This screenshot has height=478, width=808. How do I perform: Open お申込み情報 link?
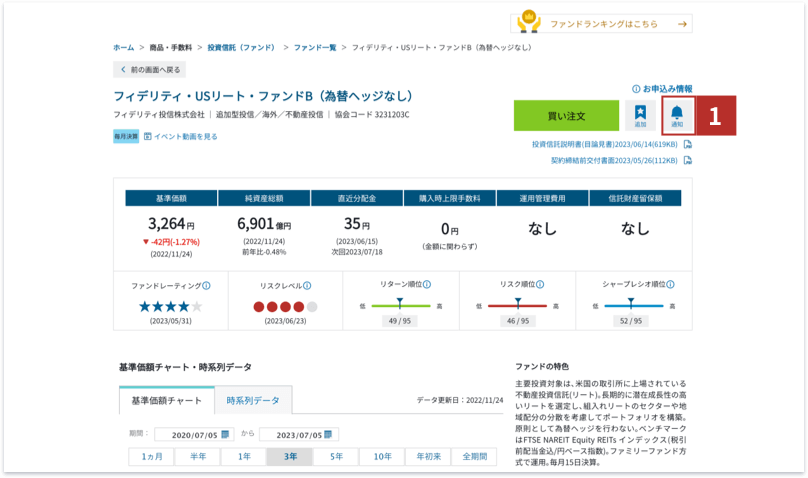click(667, 89)
